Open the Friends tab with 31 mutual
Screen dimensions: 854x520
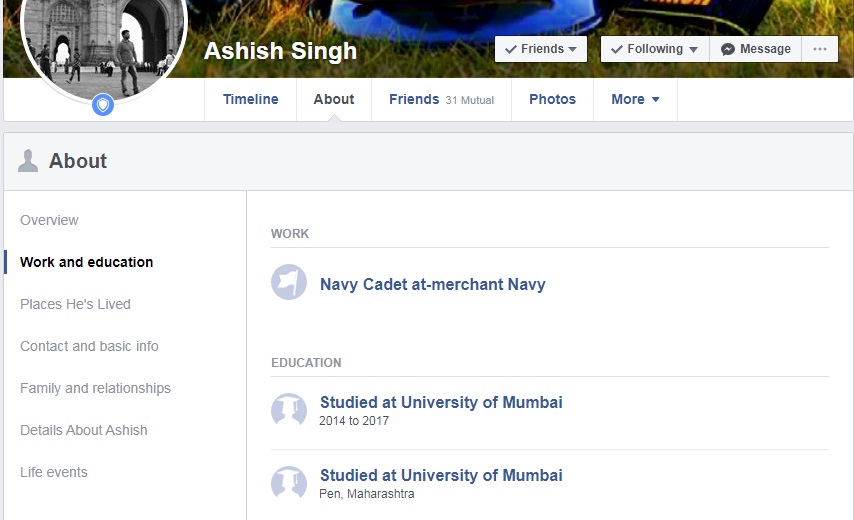pyautogui.click(x=441, y=99)
